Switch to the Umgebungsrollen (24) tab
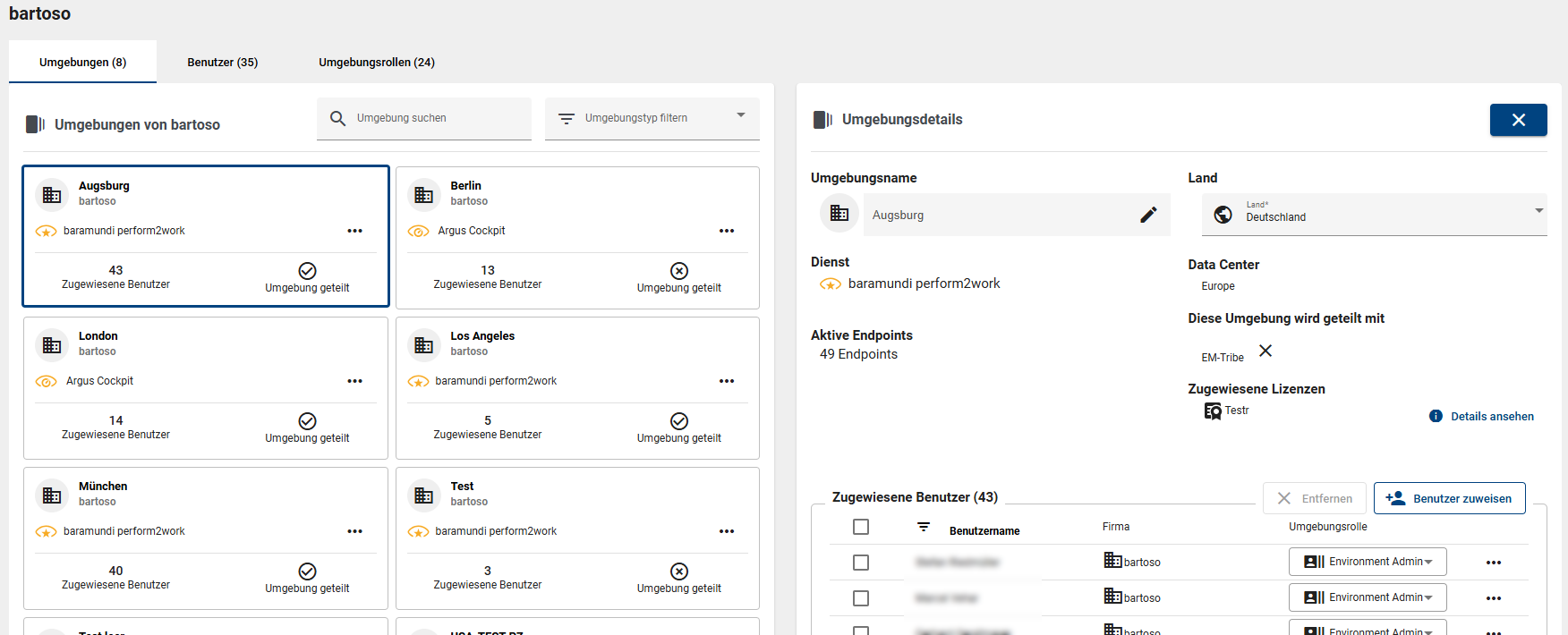Viewport: 1568px width, 635px height. click(x=377, y=63)
